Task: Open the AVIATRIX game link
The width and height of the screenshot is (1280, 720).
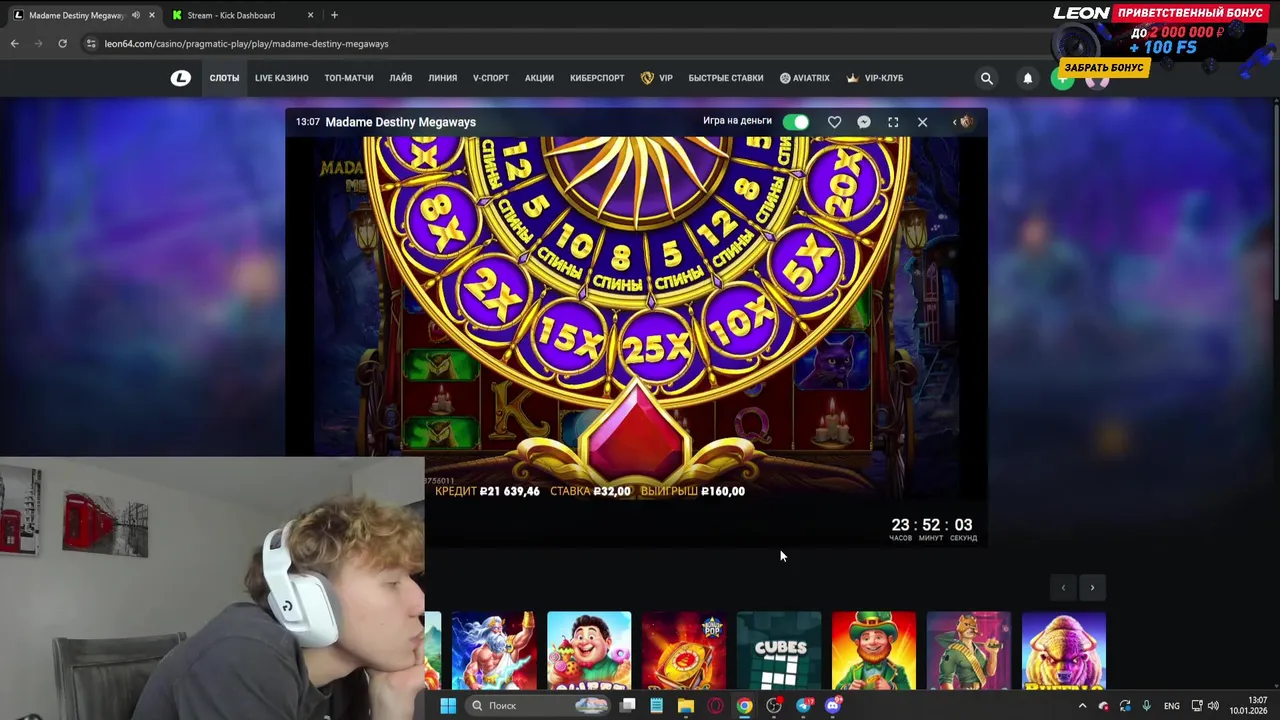Action: click(x=805, y=78)
